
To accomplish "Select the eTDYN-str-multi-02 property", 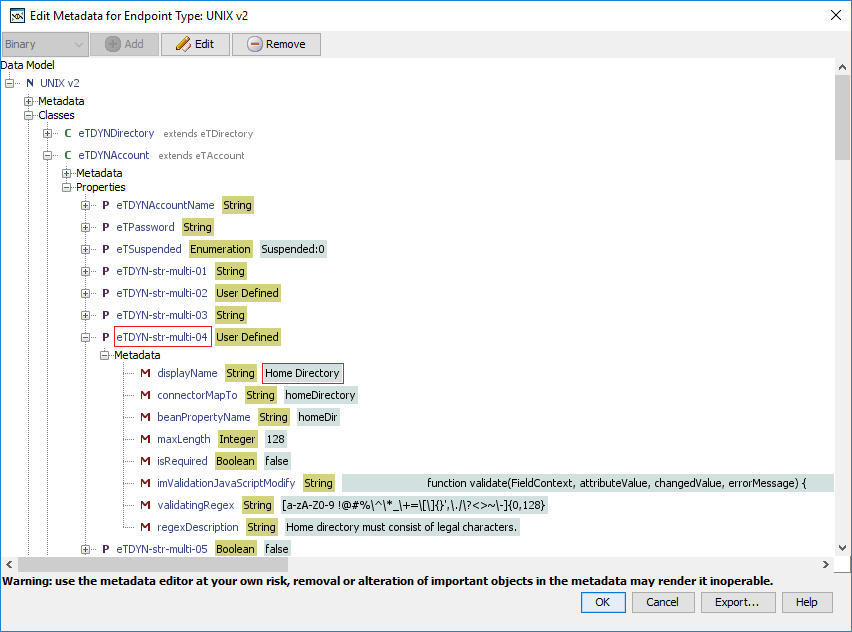I will pos(162,293).
